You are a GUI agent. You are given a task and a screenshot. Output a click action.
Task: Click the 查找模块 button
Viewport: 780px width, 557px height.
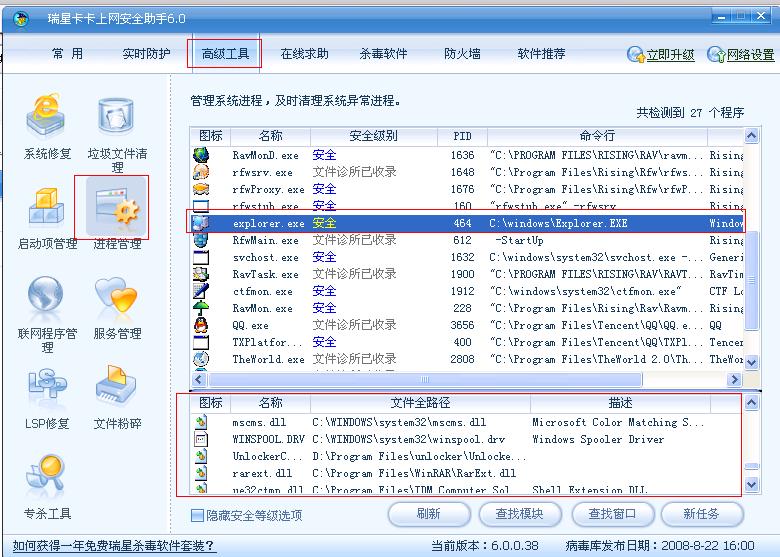pos(520,514)
